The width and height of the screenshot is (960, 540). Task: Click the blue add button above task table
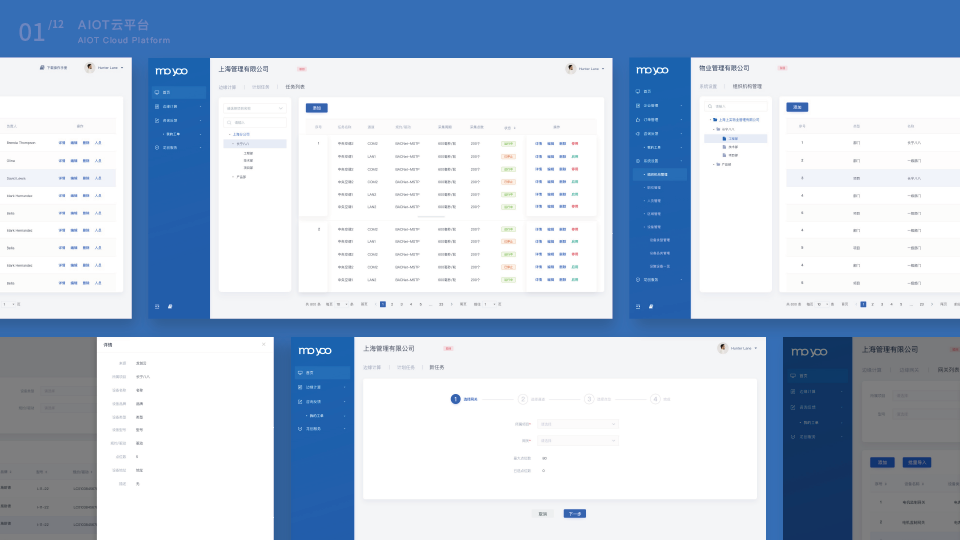click(x=316, y=107)
